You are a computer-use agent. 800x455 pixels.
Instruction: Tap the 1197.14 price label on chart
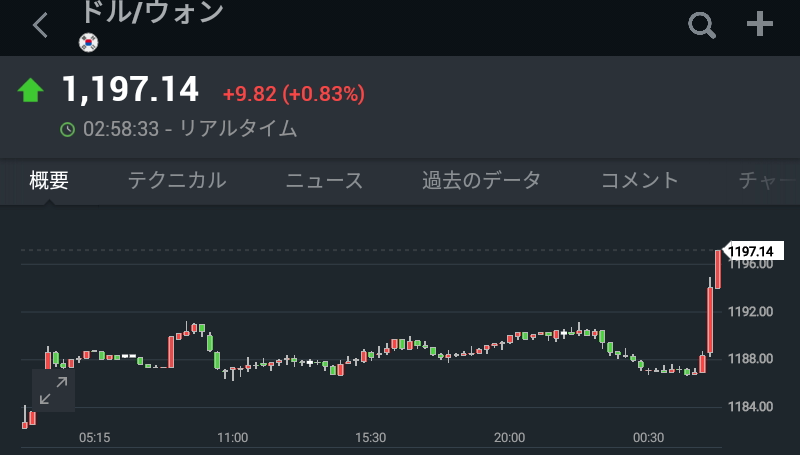(751, 251)
